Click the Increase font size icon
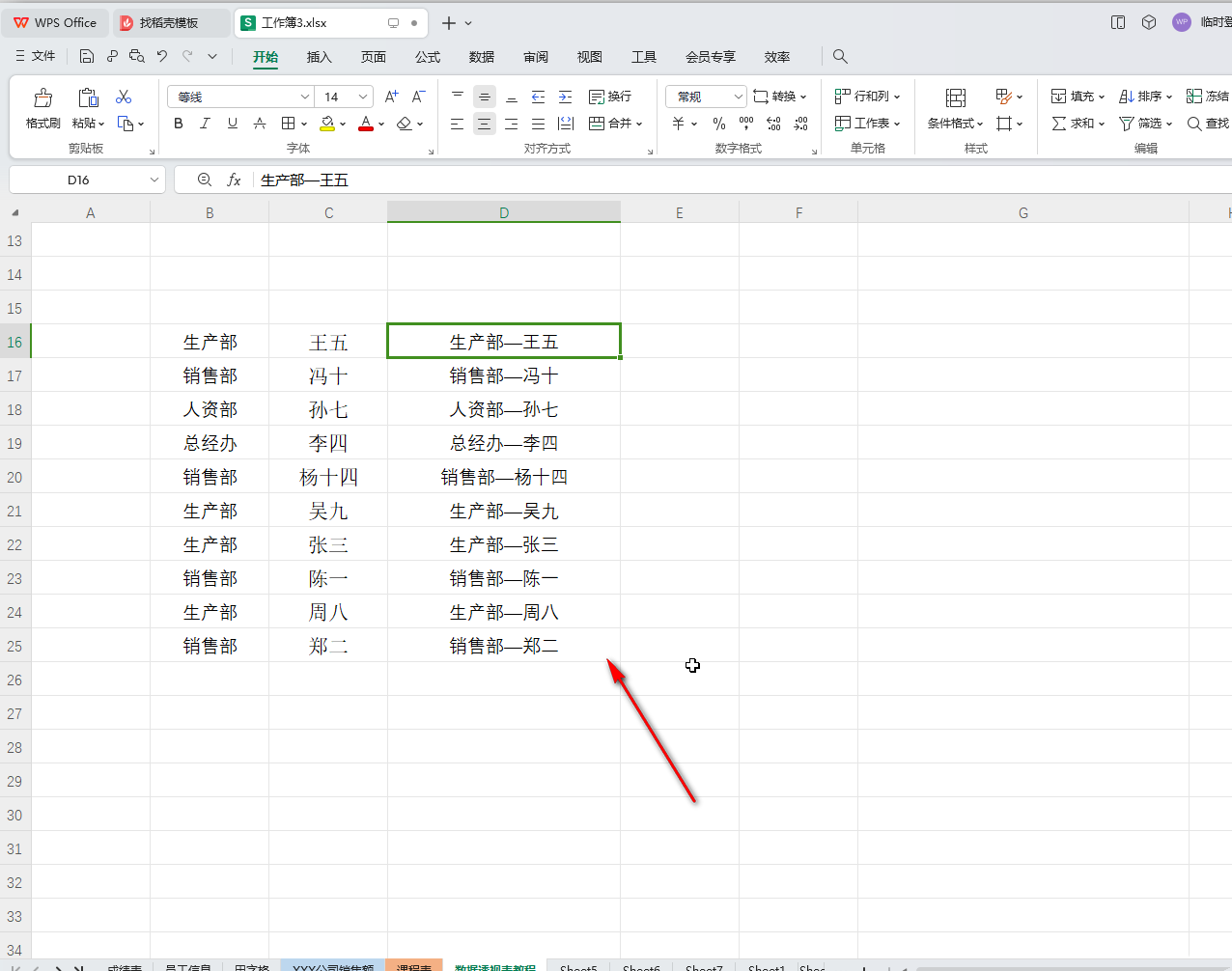The image size is (1232, 971). click(391, 97)
